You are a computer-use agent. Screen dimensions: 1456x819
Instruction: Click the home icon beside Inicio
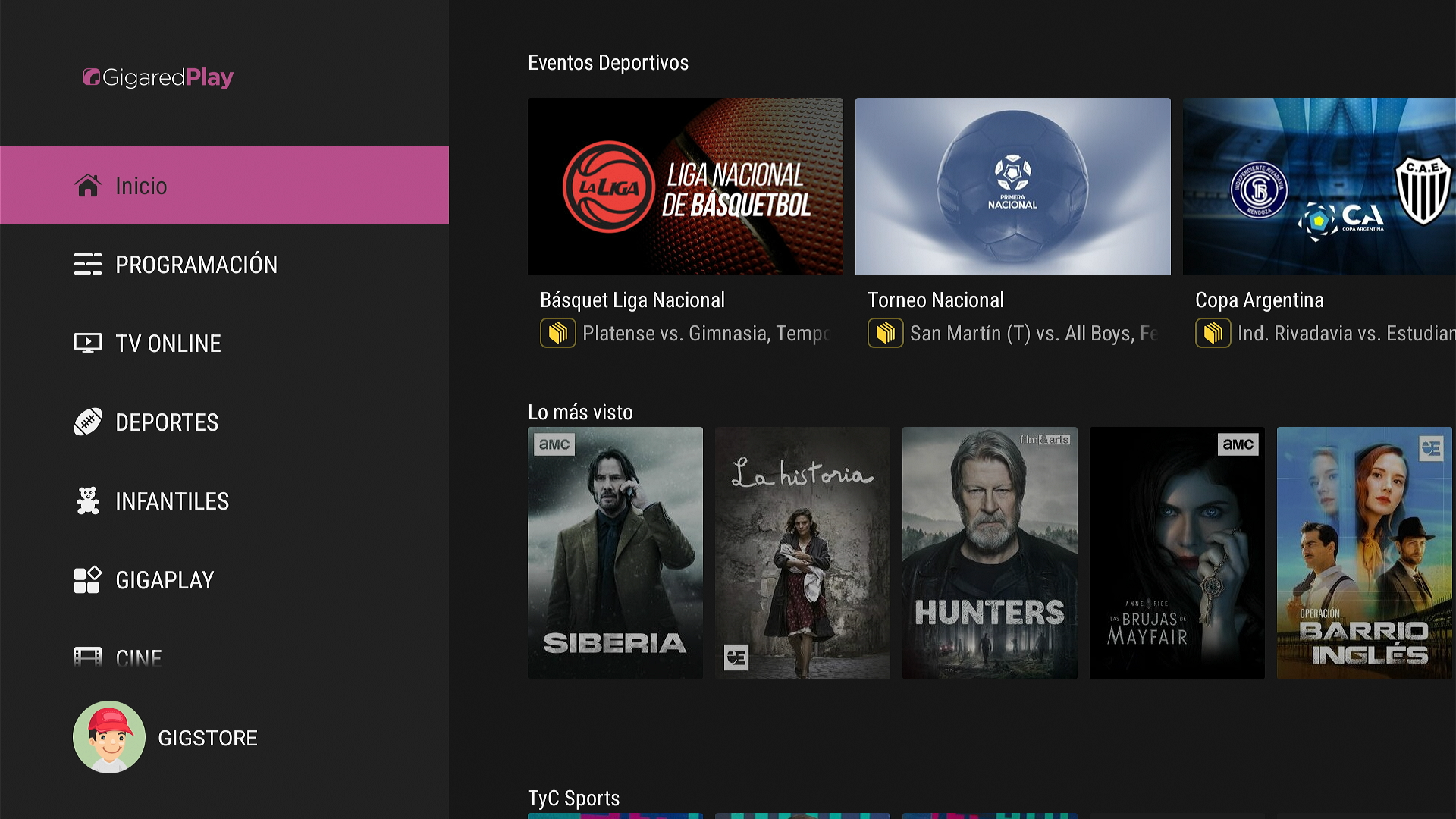88,186
